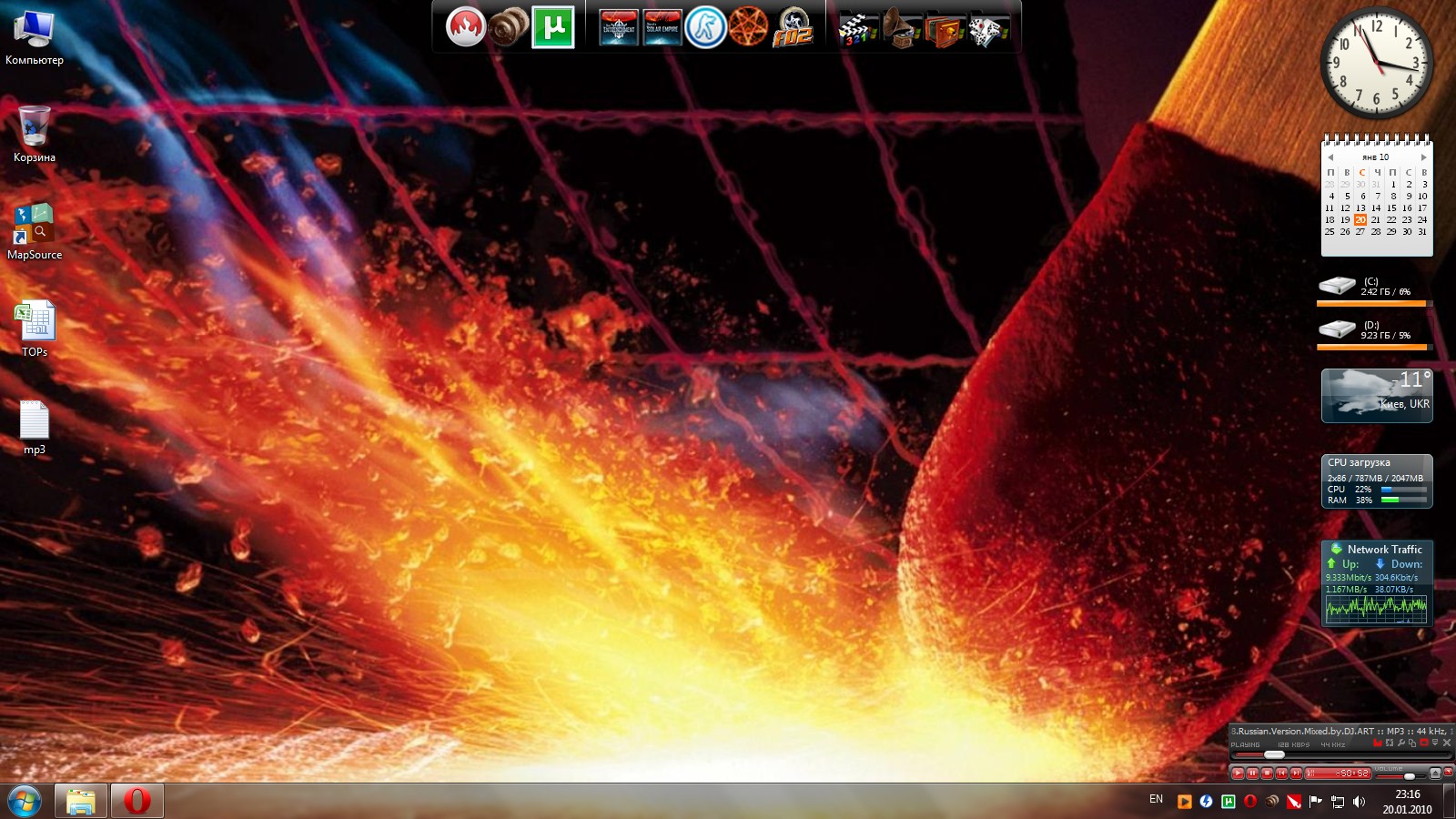Launch uTorrent from the top dock
This screenshot has width=1456, height=819.
coord(552,27)
